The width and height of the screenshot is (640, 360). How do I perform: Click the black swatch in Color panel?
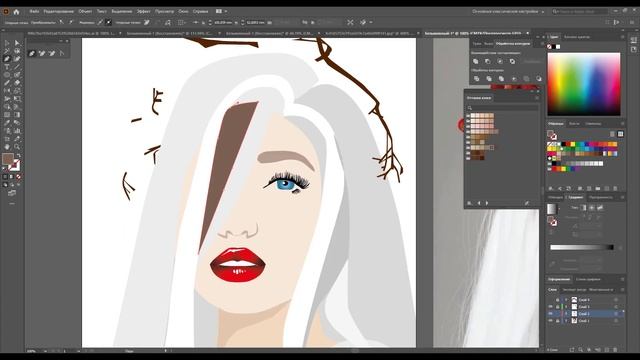pyautogui.click(x=554, y=47)
